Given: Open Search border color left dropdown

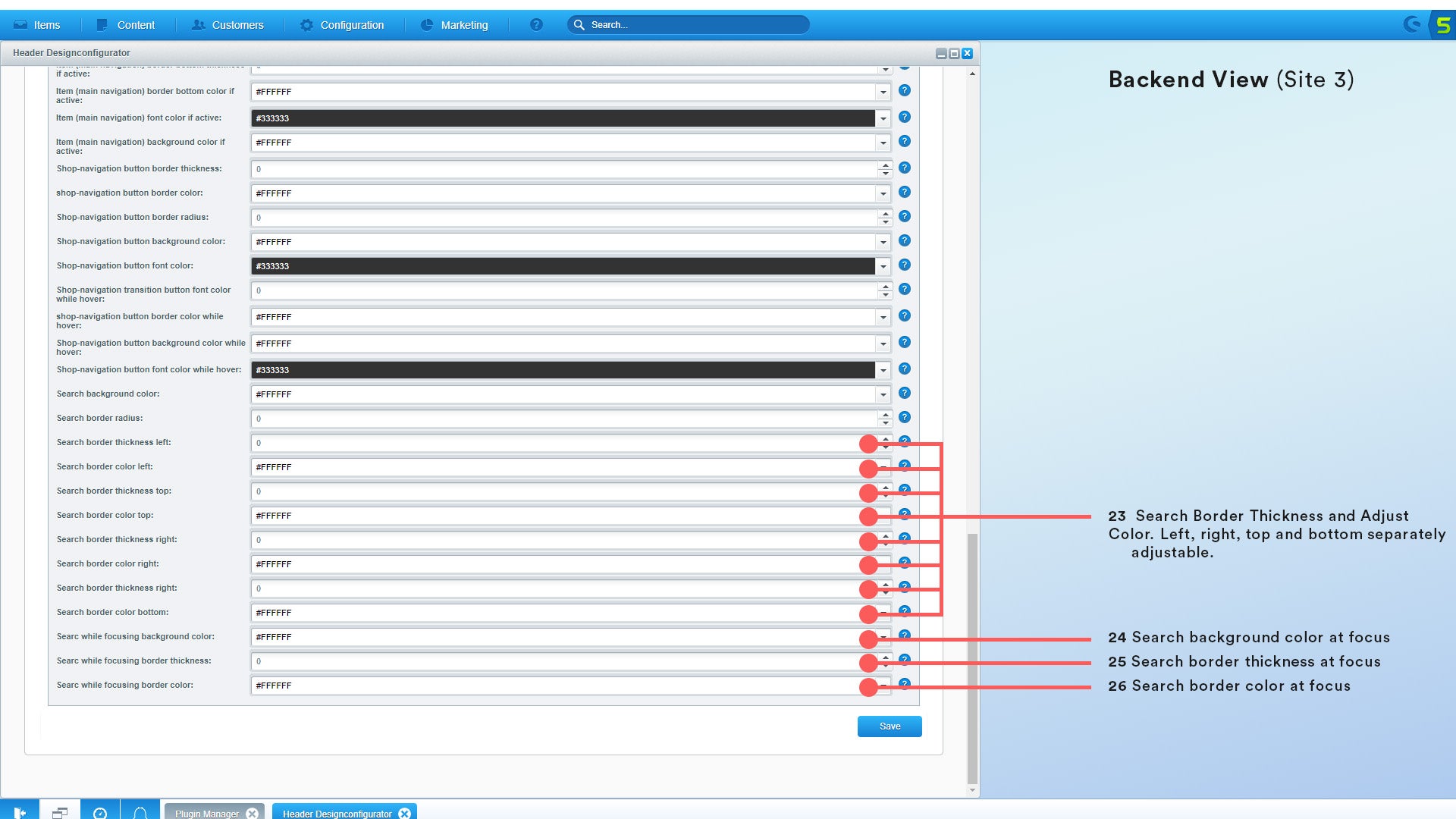Looking at the screenshot, I should coord(882,467).
